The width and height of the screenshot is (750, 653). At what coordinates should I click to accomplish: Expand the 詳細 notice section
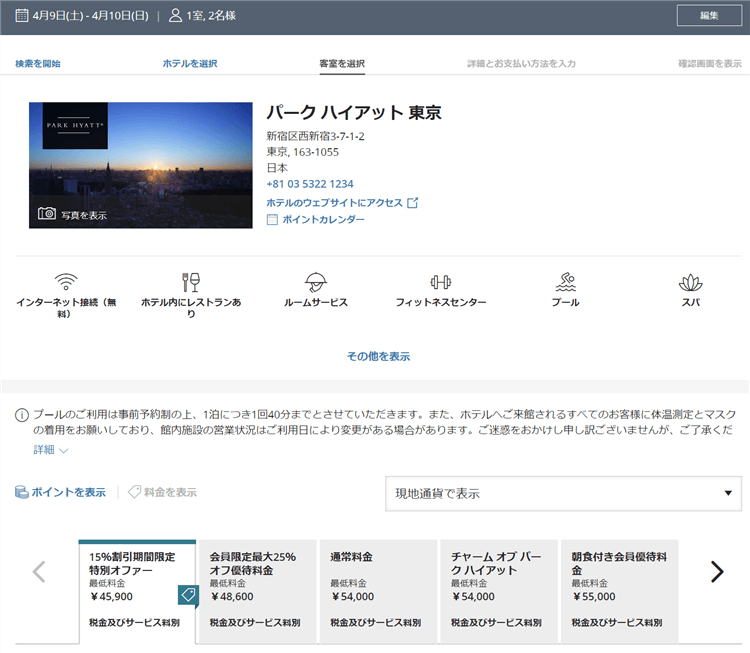(50, 450)
